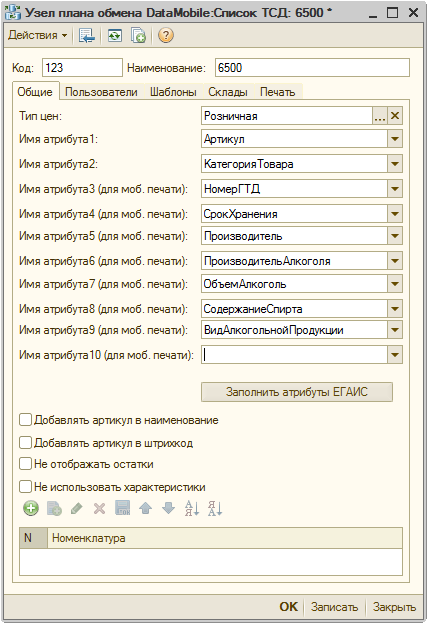
Task: Click the help question mark icon
Action: pyautogui.click(x=166, y=35)
